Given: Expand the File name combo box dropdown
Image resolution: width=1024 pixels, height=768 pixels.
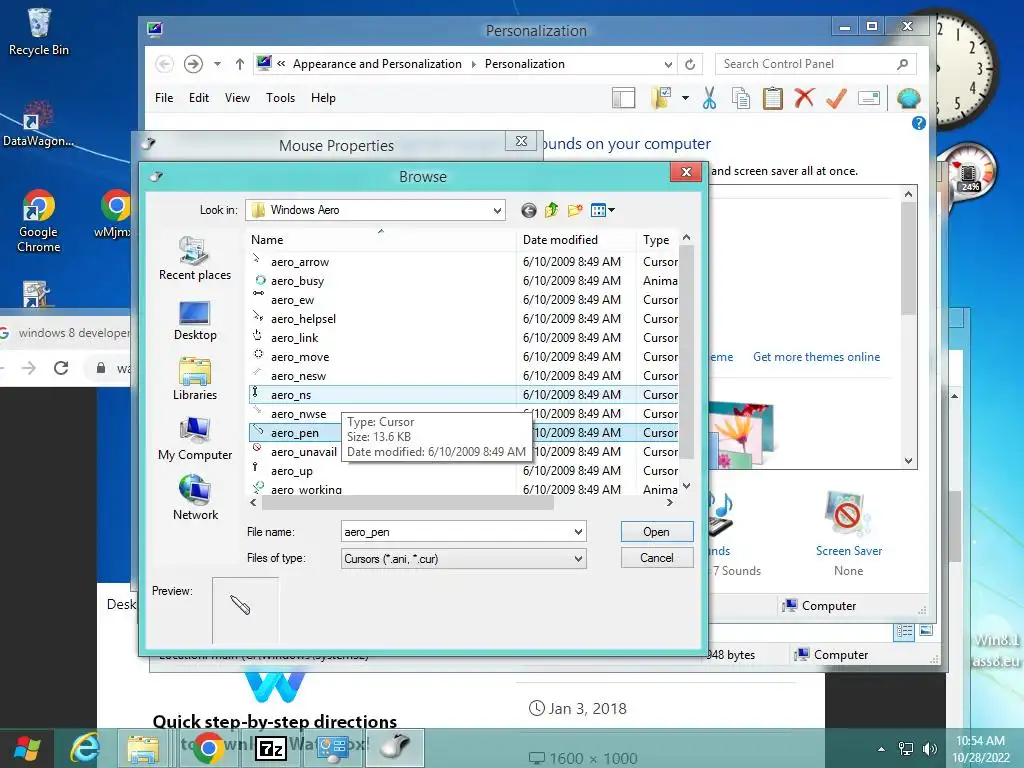Looking at the screenshot, I should pos(578,532).
